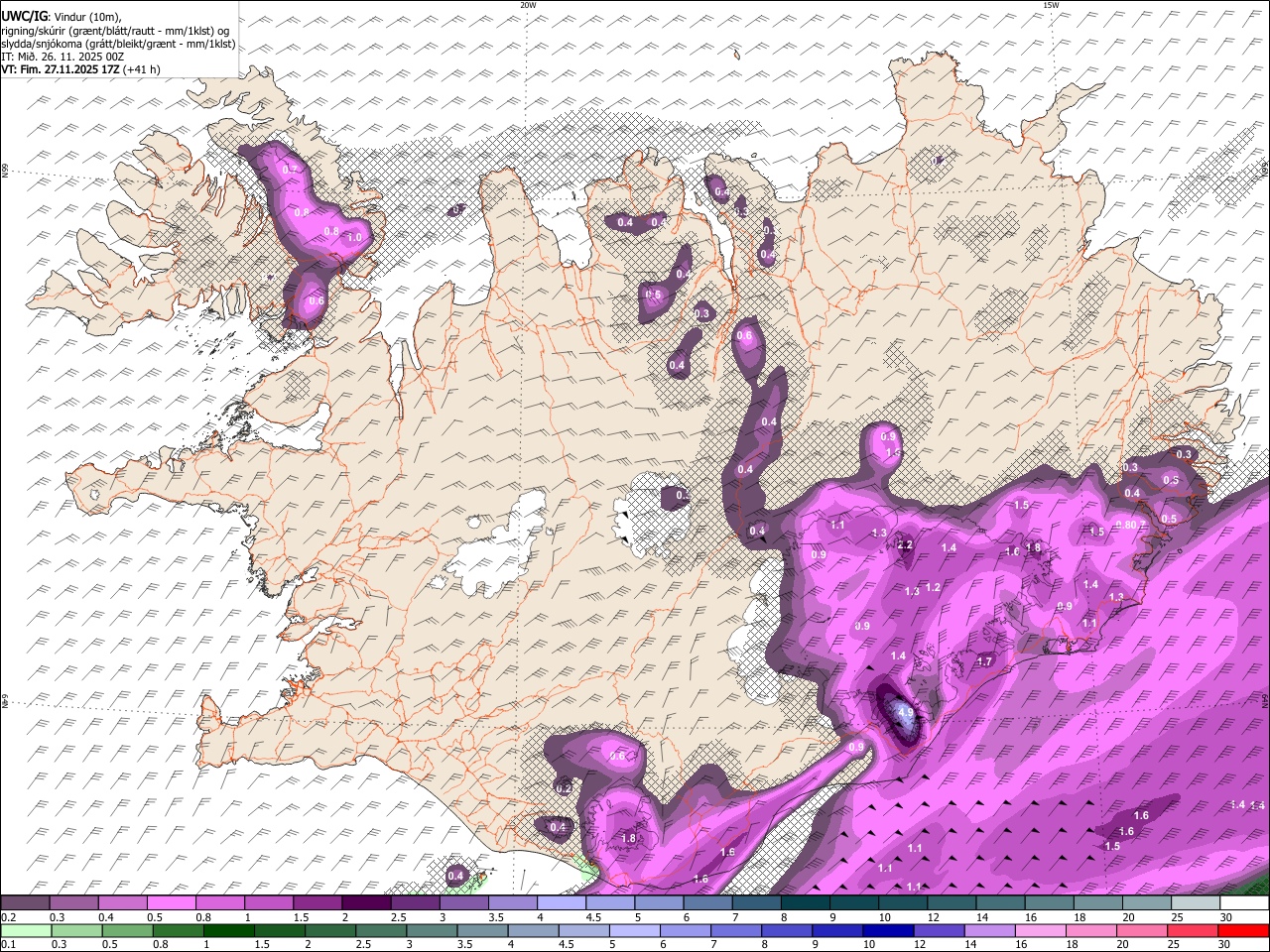Click the '12' label in the lower legend row
Viewport: 1270px width, 952px height.
coord(919,945)
